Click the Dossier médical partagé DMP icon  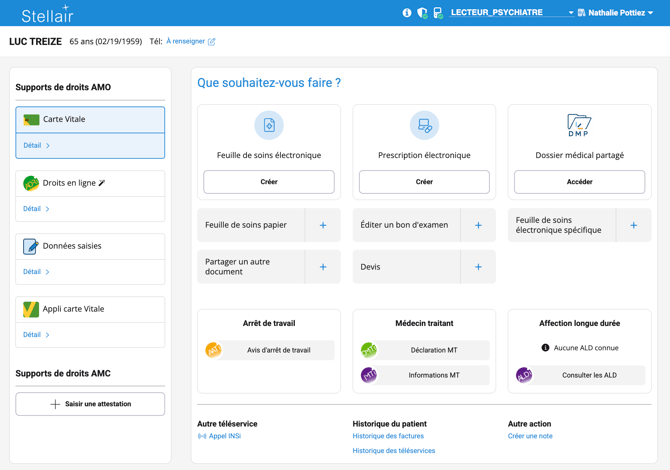579,125
